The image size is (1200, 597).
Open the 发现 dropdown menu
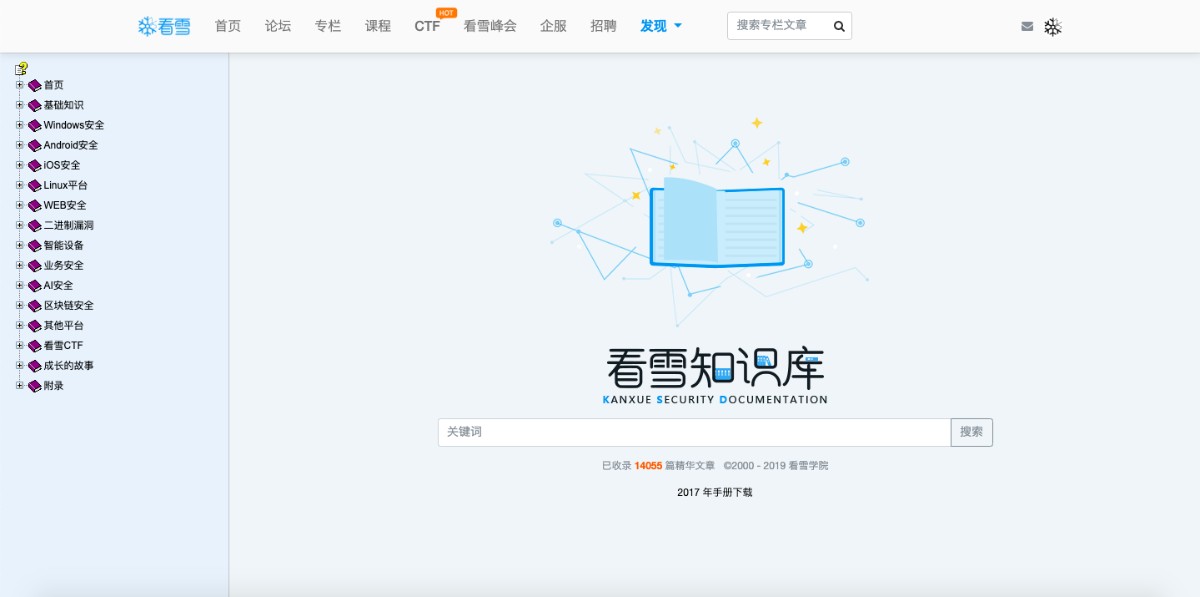(x=661, y=26)
